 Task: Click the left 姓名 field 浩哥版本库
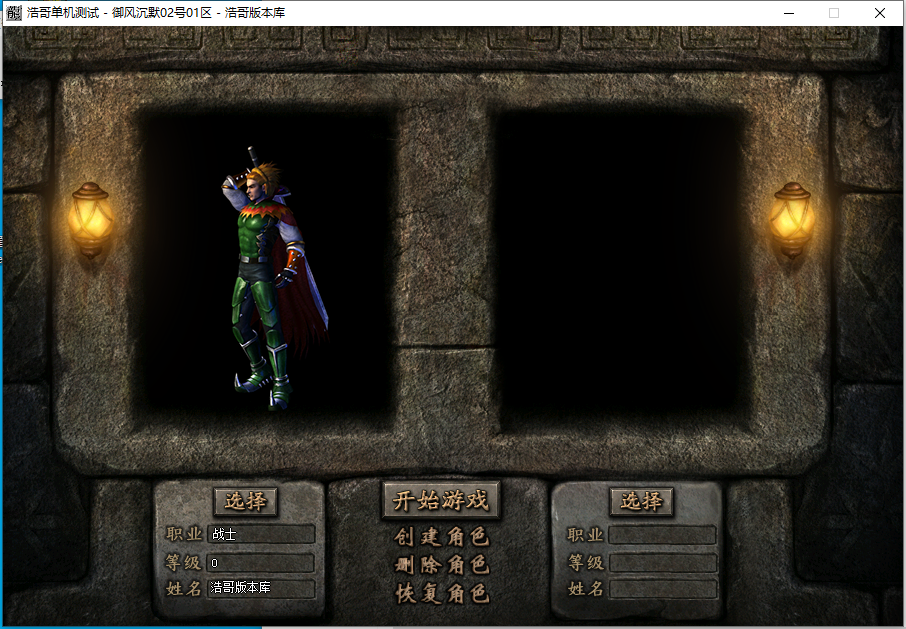261,589
